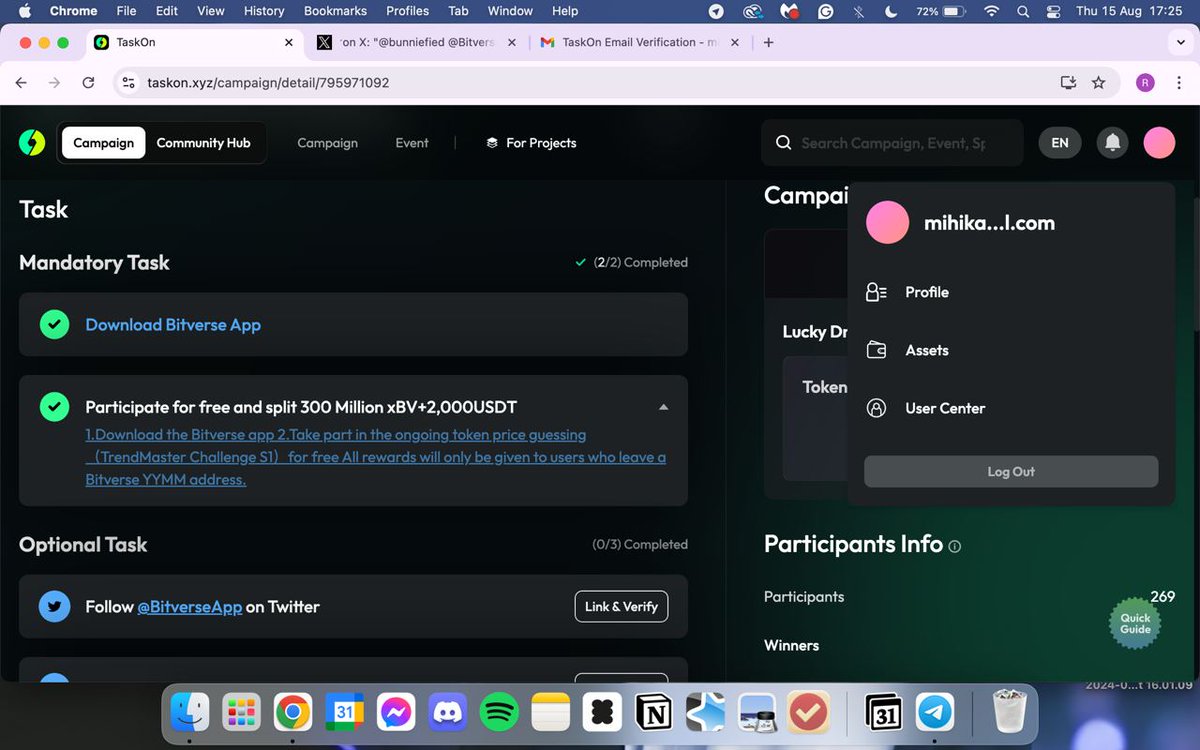Click the Profile icon in account menu

pyautogui.click(x=876, y=292)
